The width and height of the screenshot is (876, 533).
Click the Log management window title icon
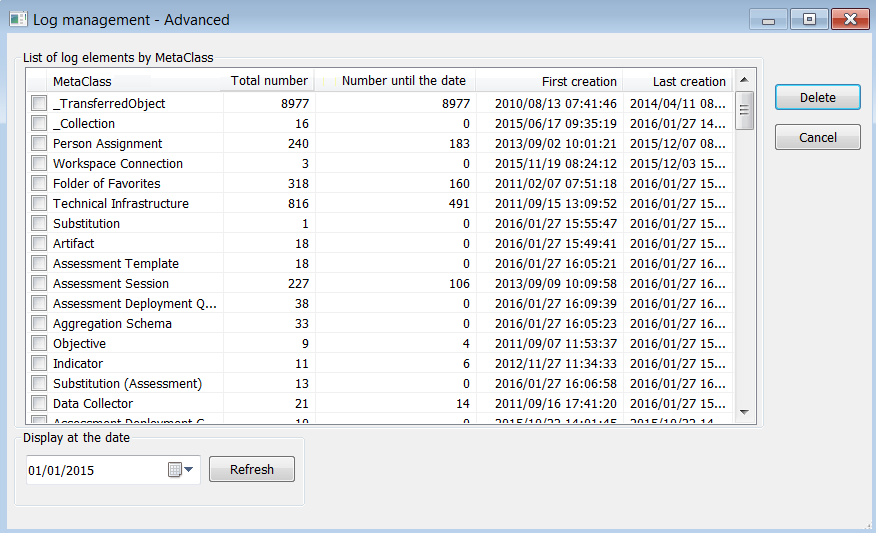(18, 19)
